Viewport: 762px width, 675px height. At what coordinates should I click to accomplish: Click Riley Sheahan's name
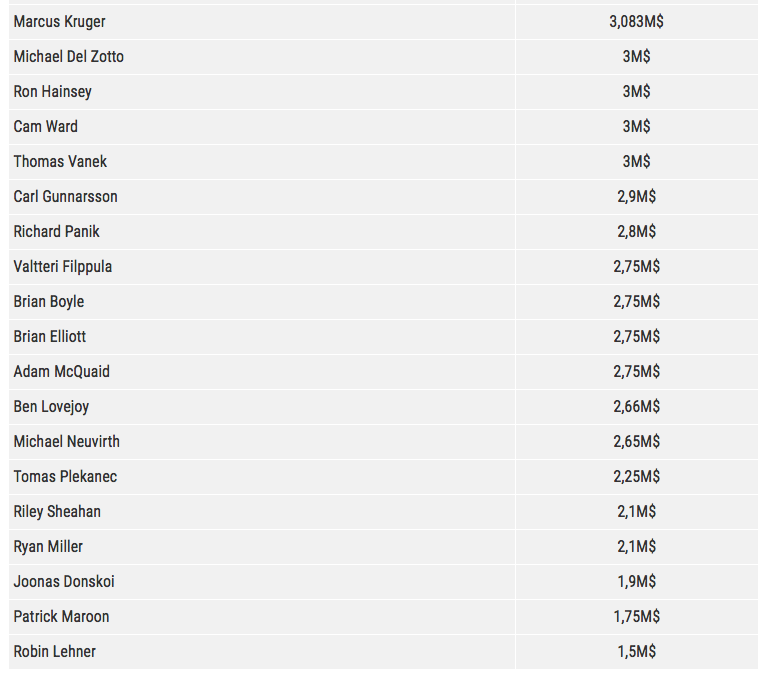click(x=57, y=511)
